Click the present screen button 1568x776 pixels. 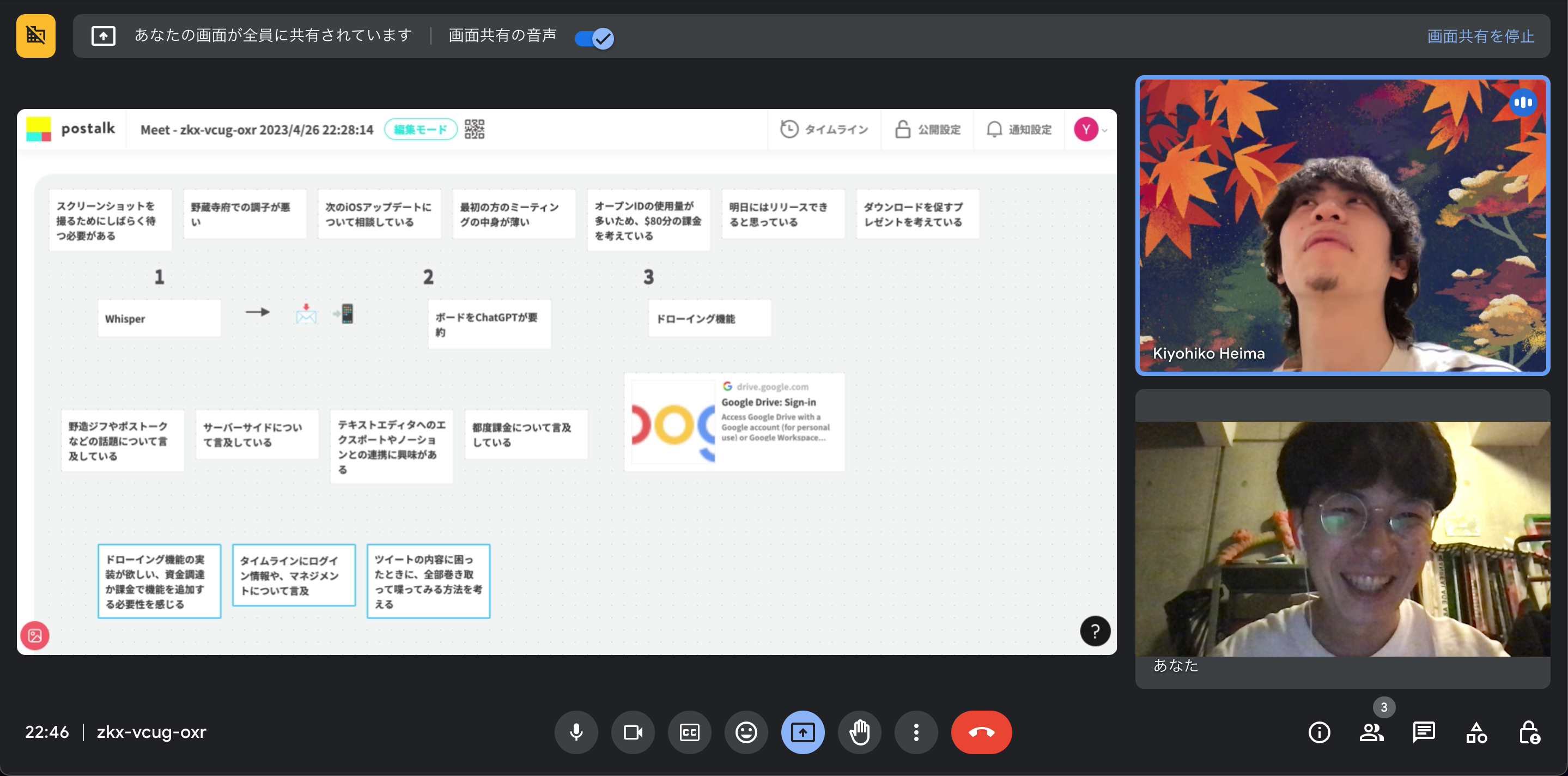pyautogui.click(x=803, y=732)
